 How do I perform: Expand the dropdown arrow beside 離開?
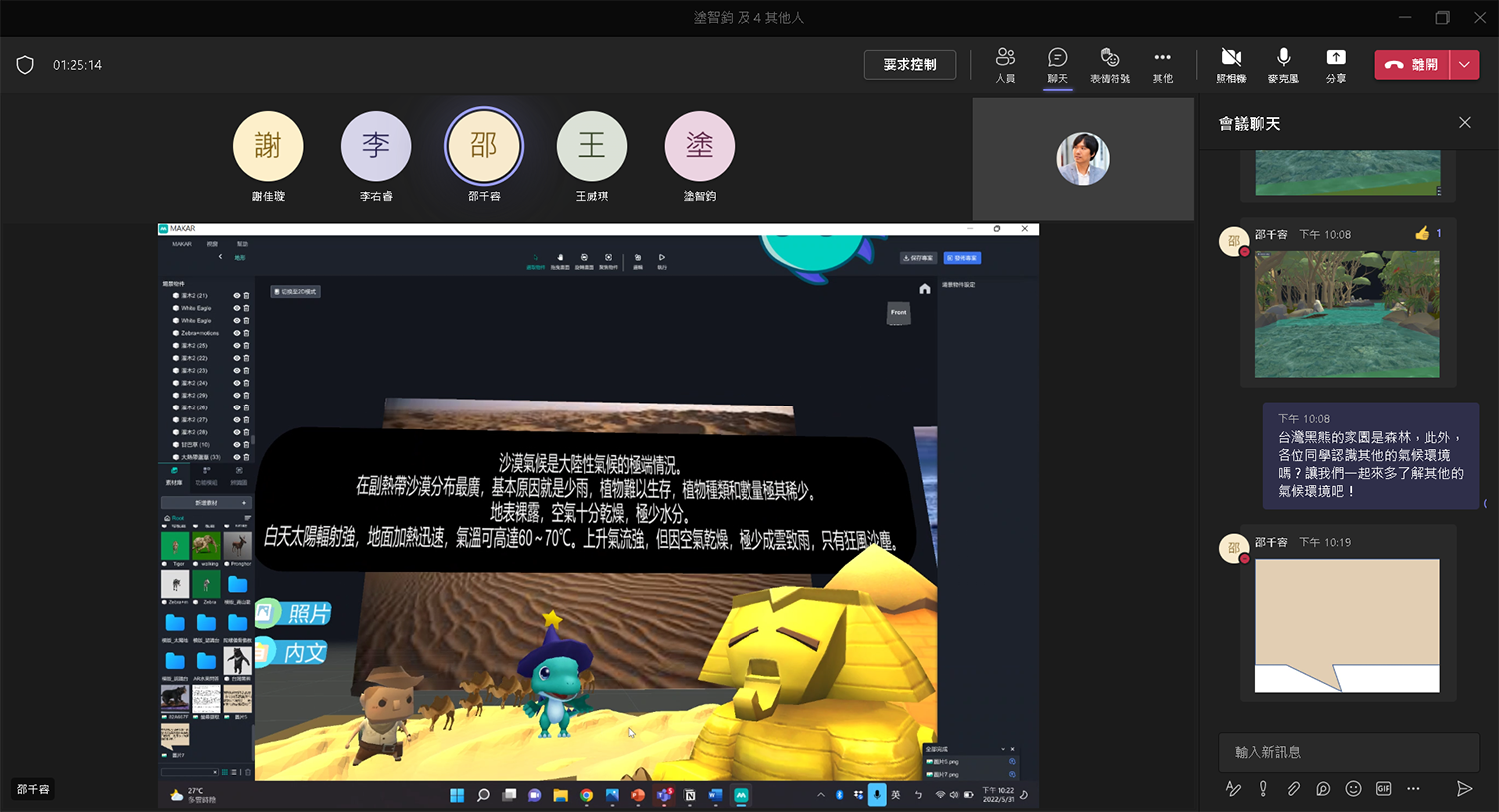[x=1464, y=65]
